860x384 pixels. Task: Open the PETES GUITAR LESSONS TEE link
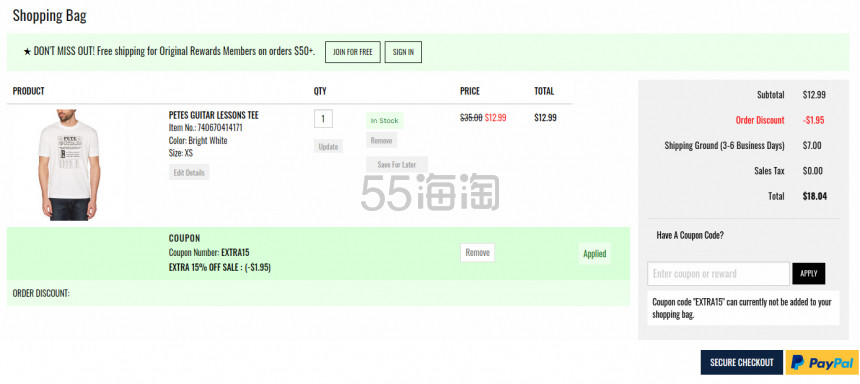[x=213, y=115]
